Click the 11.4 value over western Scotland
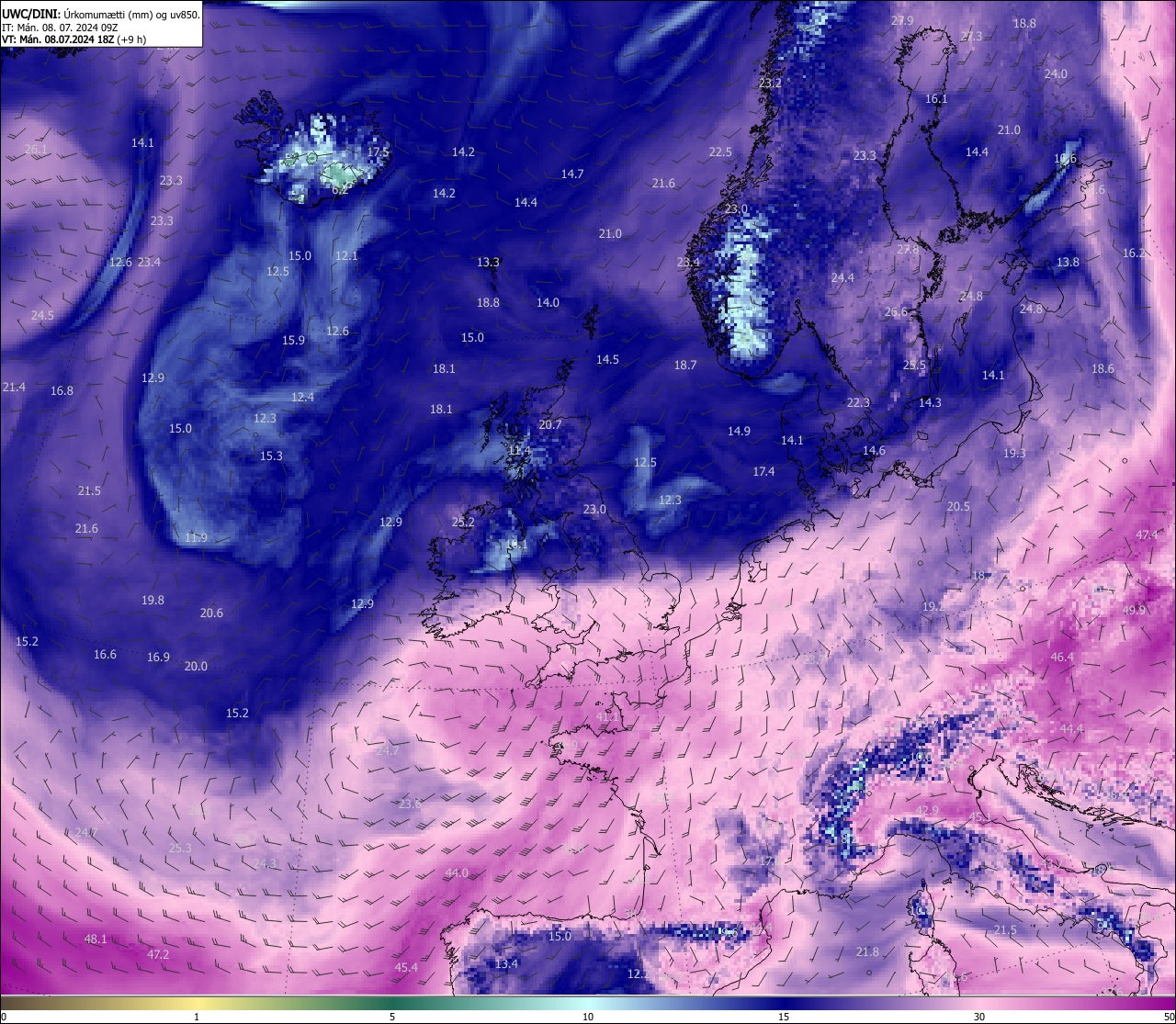The height and width of the screenshot is (1024, 1176). pyautogui.click(x=520, y=450)
